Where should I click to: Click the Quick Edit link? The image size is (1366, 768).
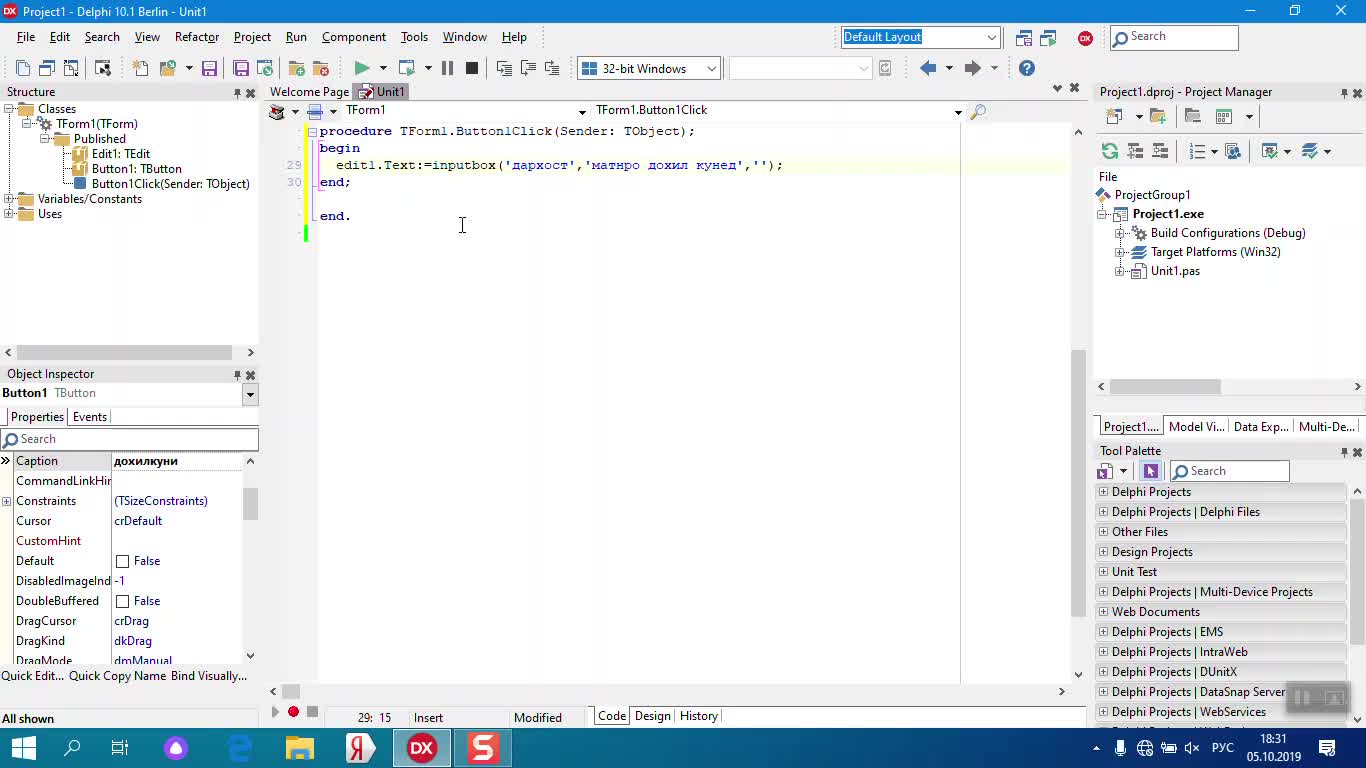click(x=33, y=676)
